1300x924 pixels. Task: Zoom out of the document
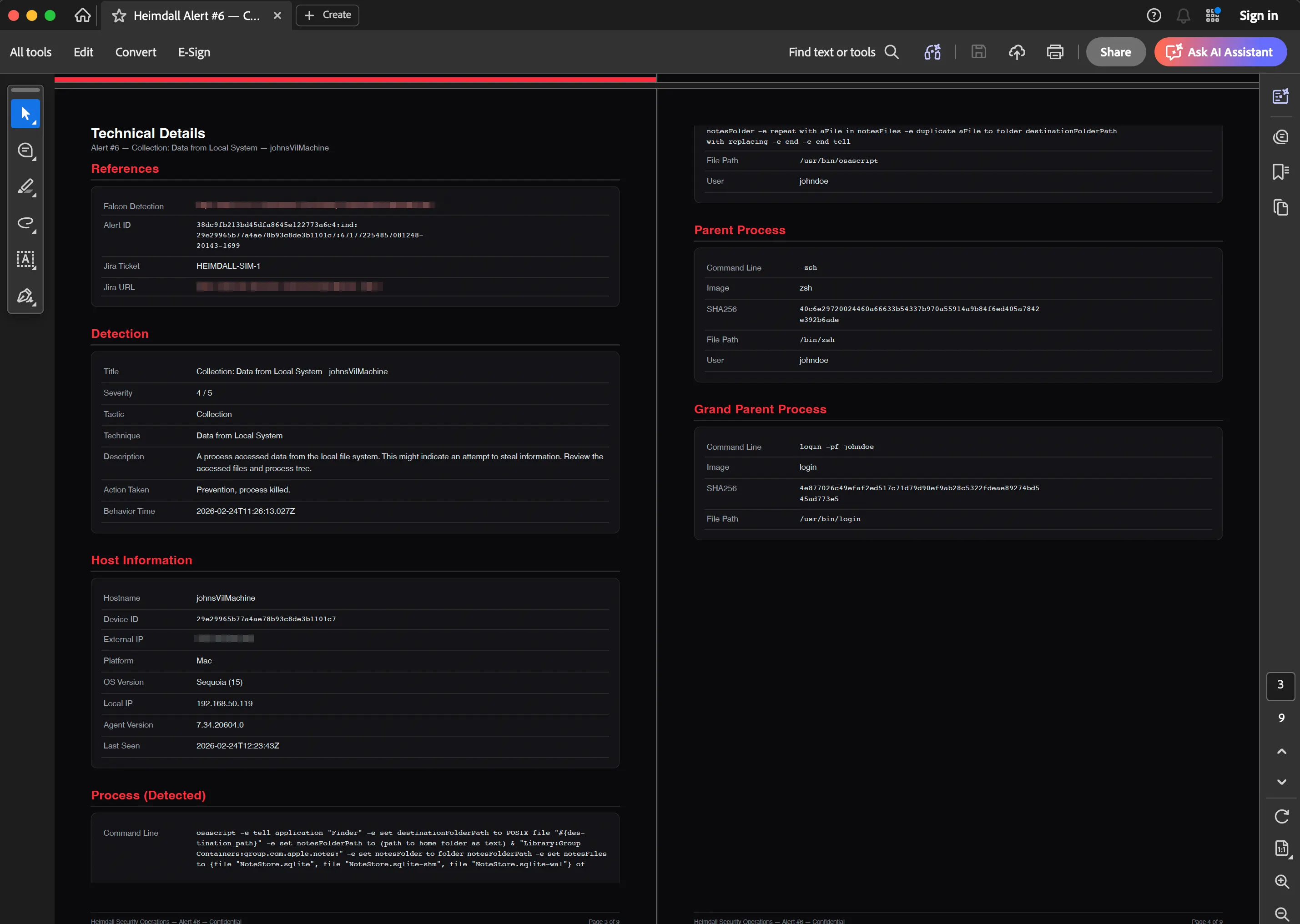click(x=1281, y=914)
